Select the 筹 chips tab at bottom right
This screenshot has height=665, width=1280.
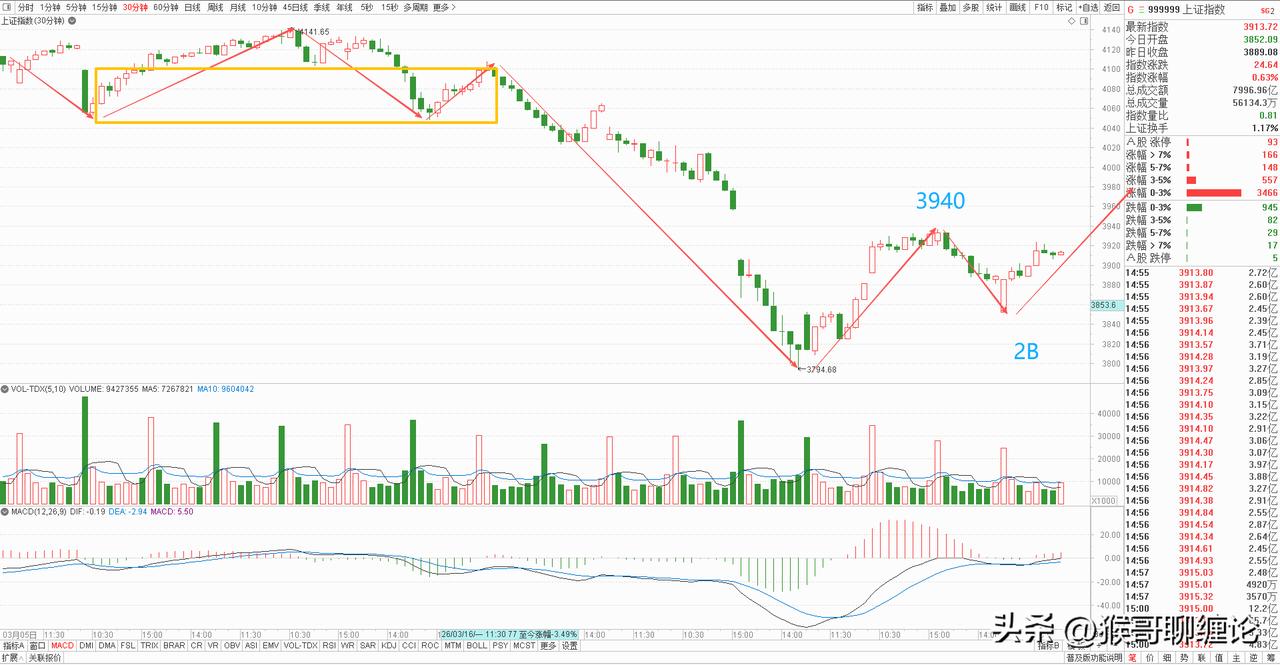(x=1270, y=658)
